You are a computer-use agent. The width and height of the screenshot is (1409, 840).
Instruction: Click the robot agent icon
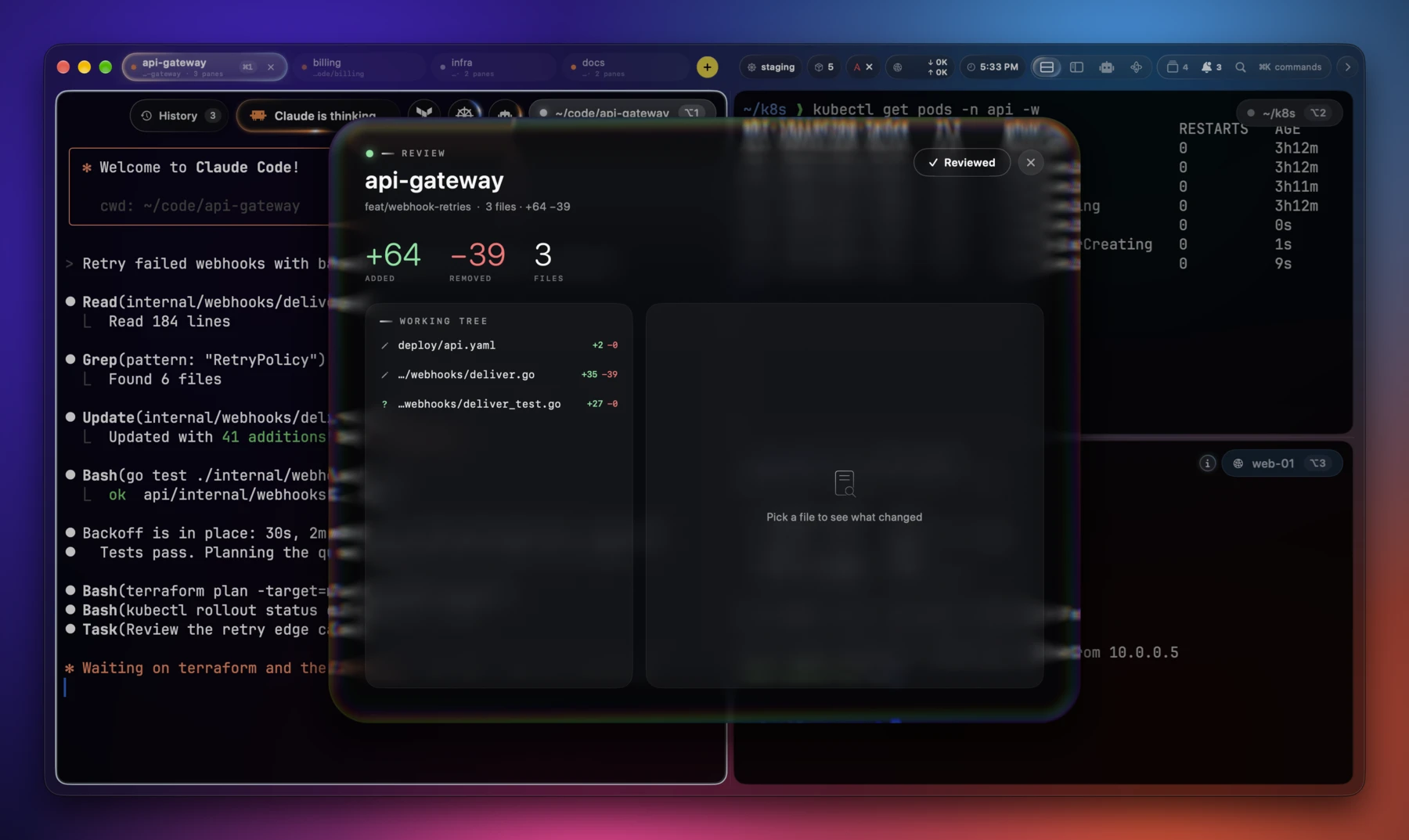coord(1106,67)
